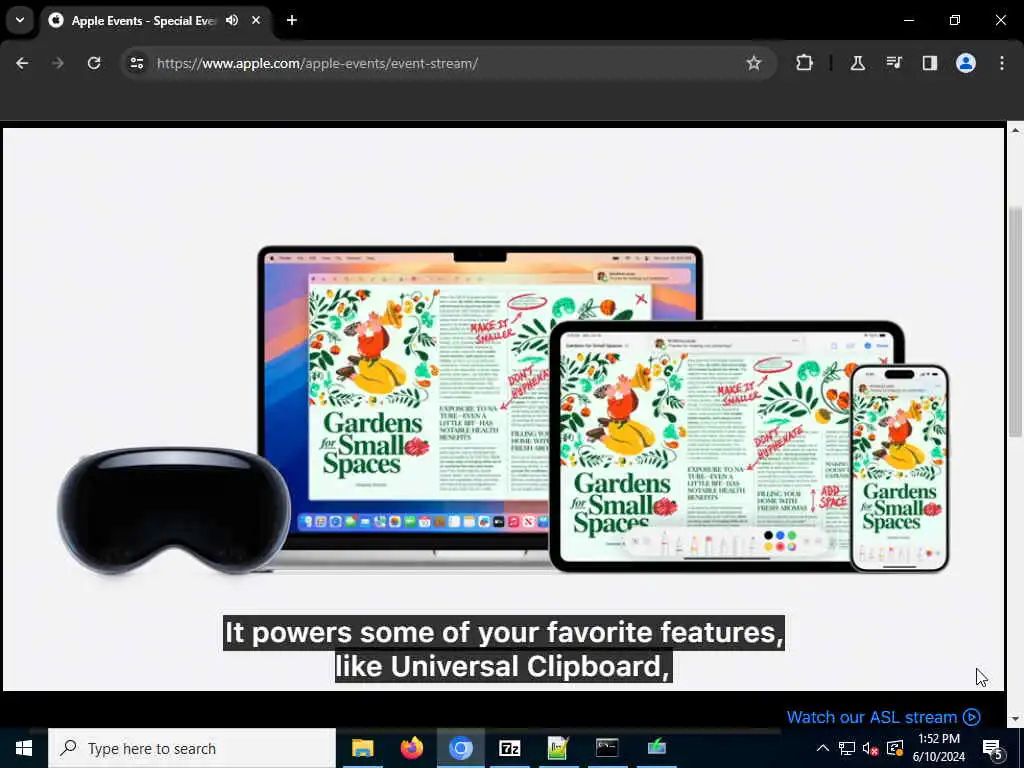This screenshot has width=1024, height=768.
Task: Open the profile avatar menu
Action: [965, 63]
